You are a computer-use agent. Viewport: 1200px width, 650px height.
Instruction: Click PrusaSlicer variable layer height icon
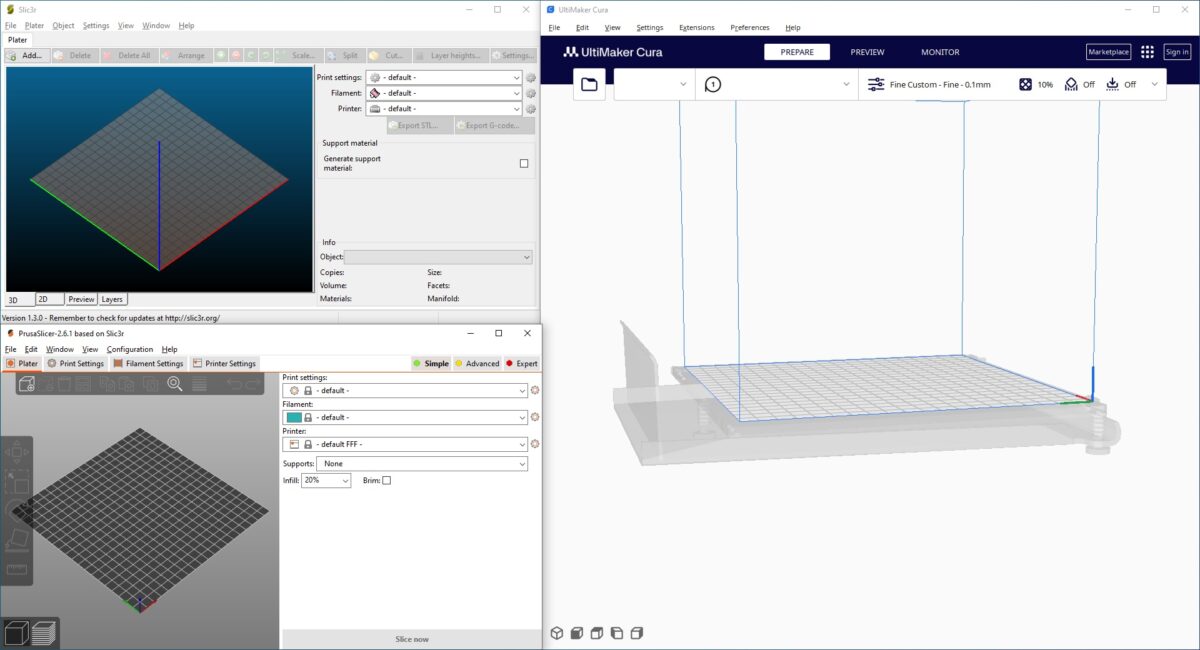[199, 384]
